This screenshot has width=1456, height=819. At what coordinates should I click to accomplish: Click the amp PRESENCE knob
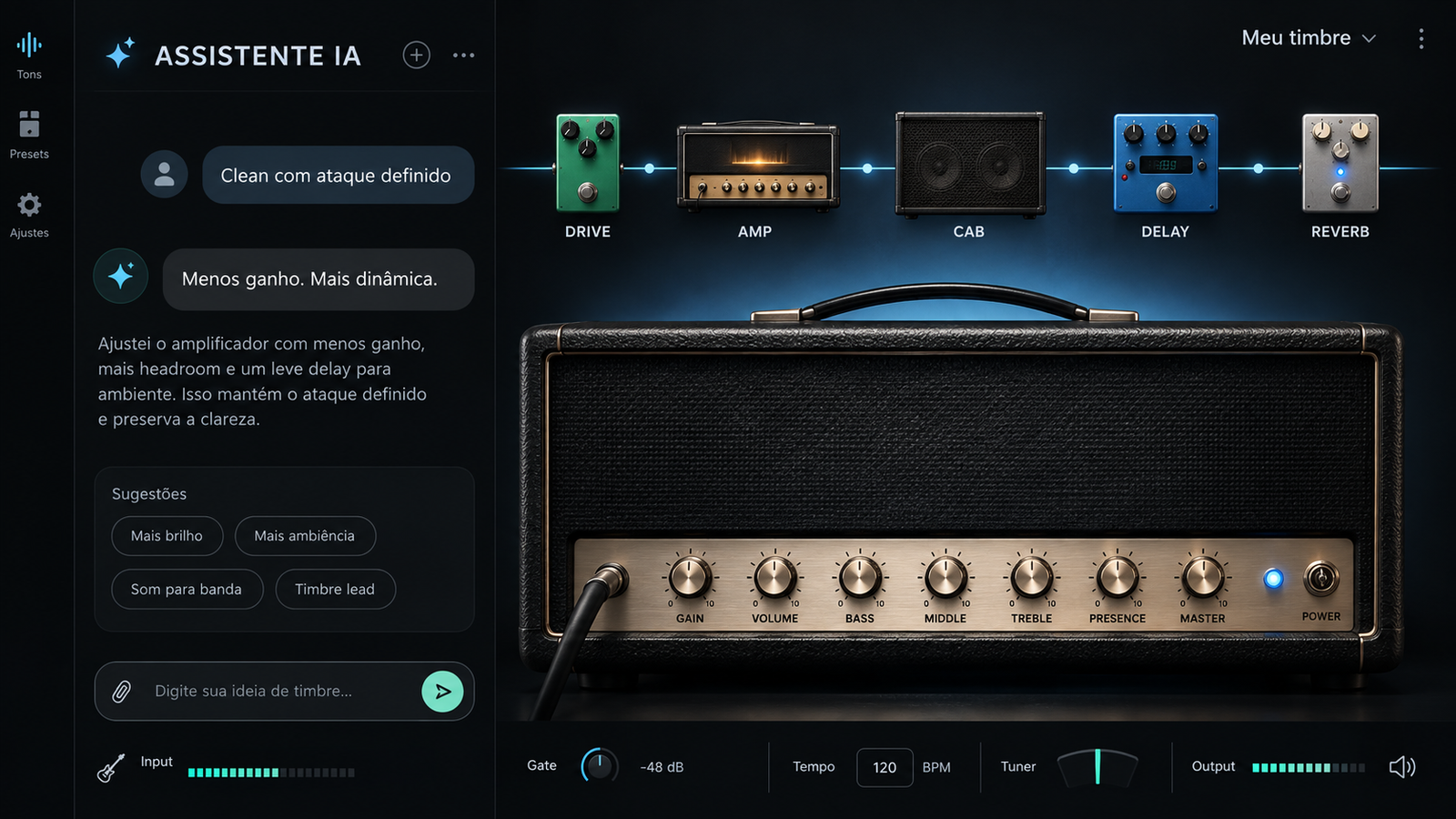[1117, 578]
